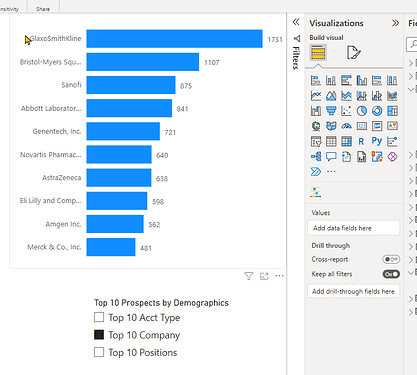Select the Clustered column chart visual

click(x=362, y=80)
